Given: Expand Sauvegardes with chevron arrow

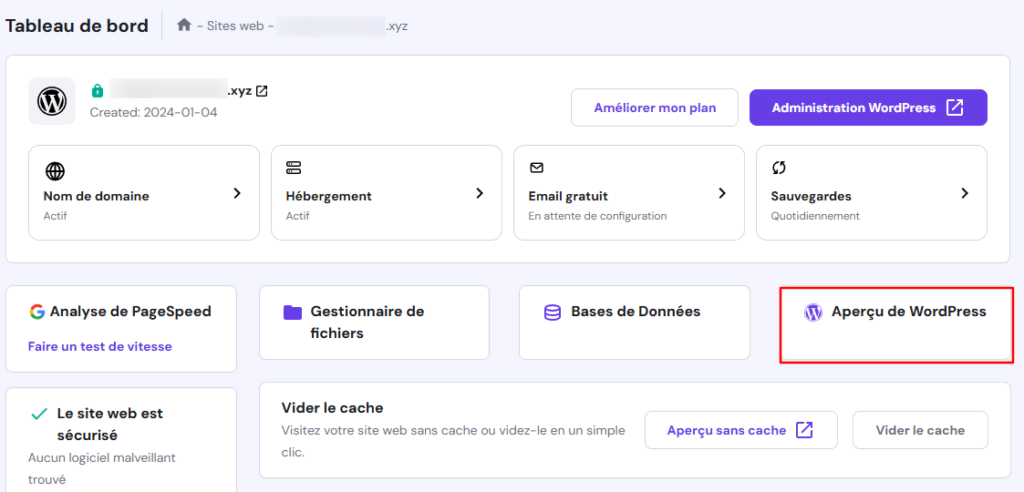Looking at the screenshot, I should (x=964, y=193).
